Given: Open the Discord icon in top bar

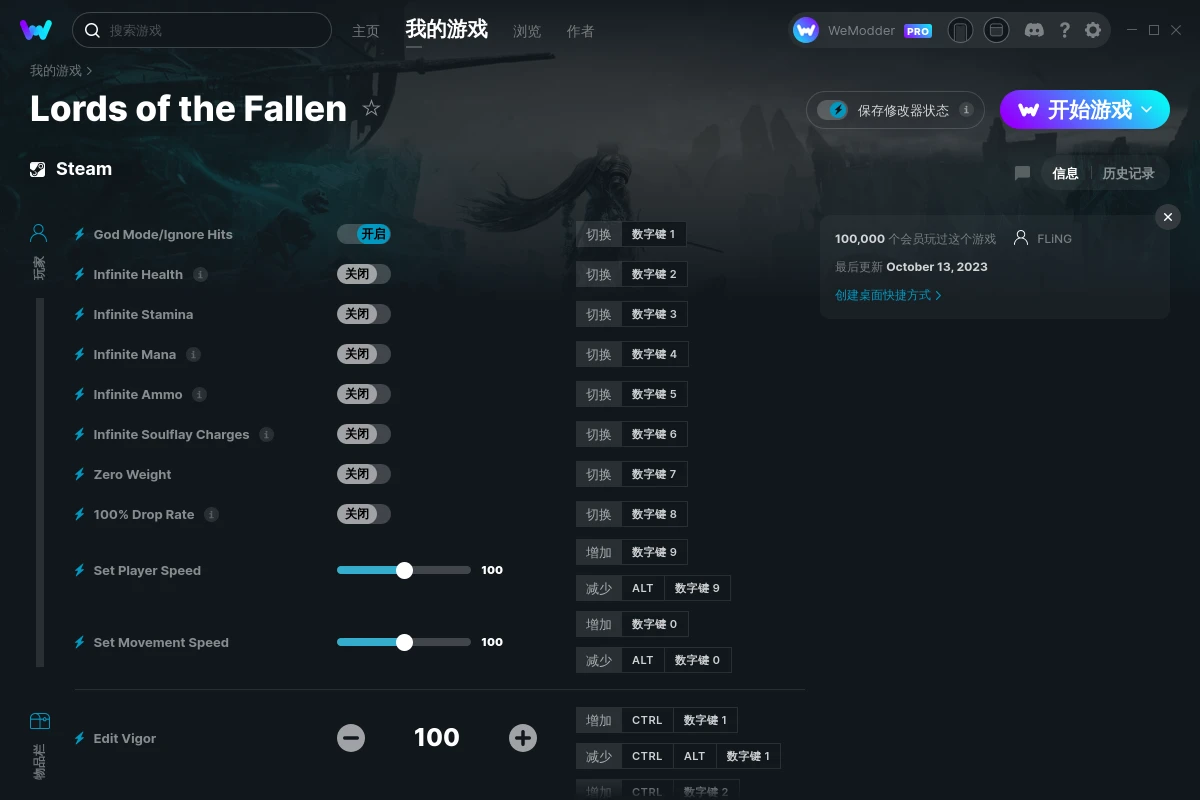Looking at the screenshot, I should point(1035,30).
